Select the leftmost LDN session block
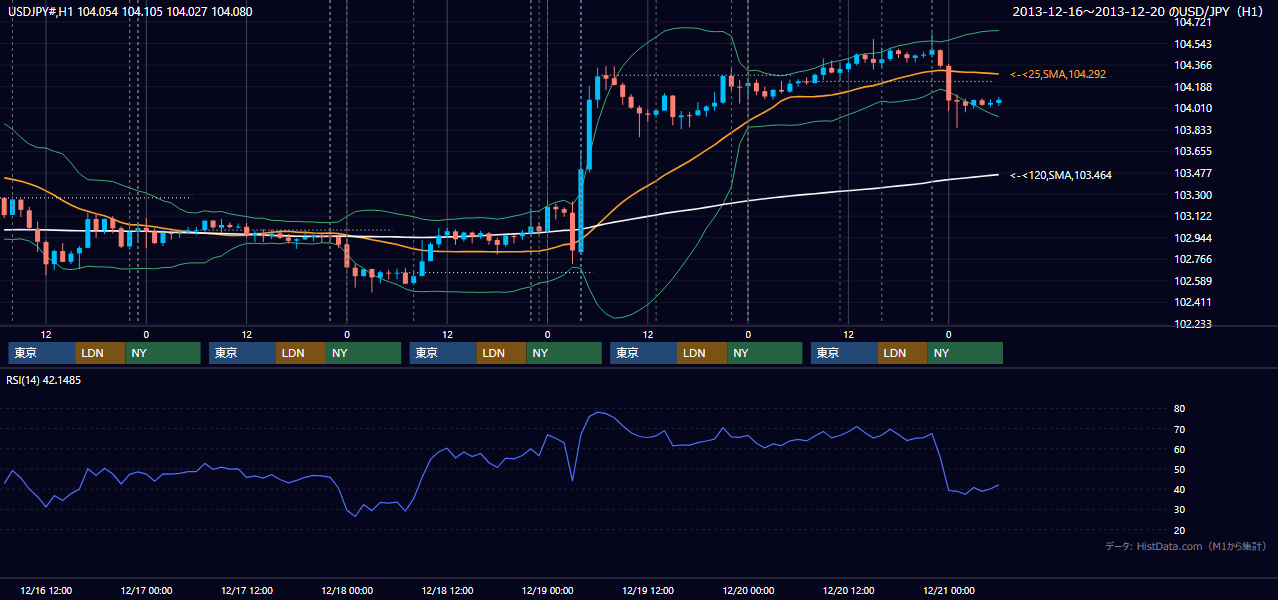 coord(100,353)
